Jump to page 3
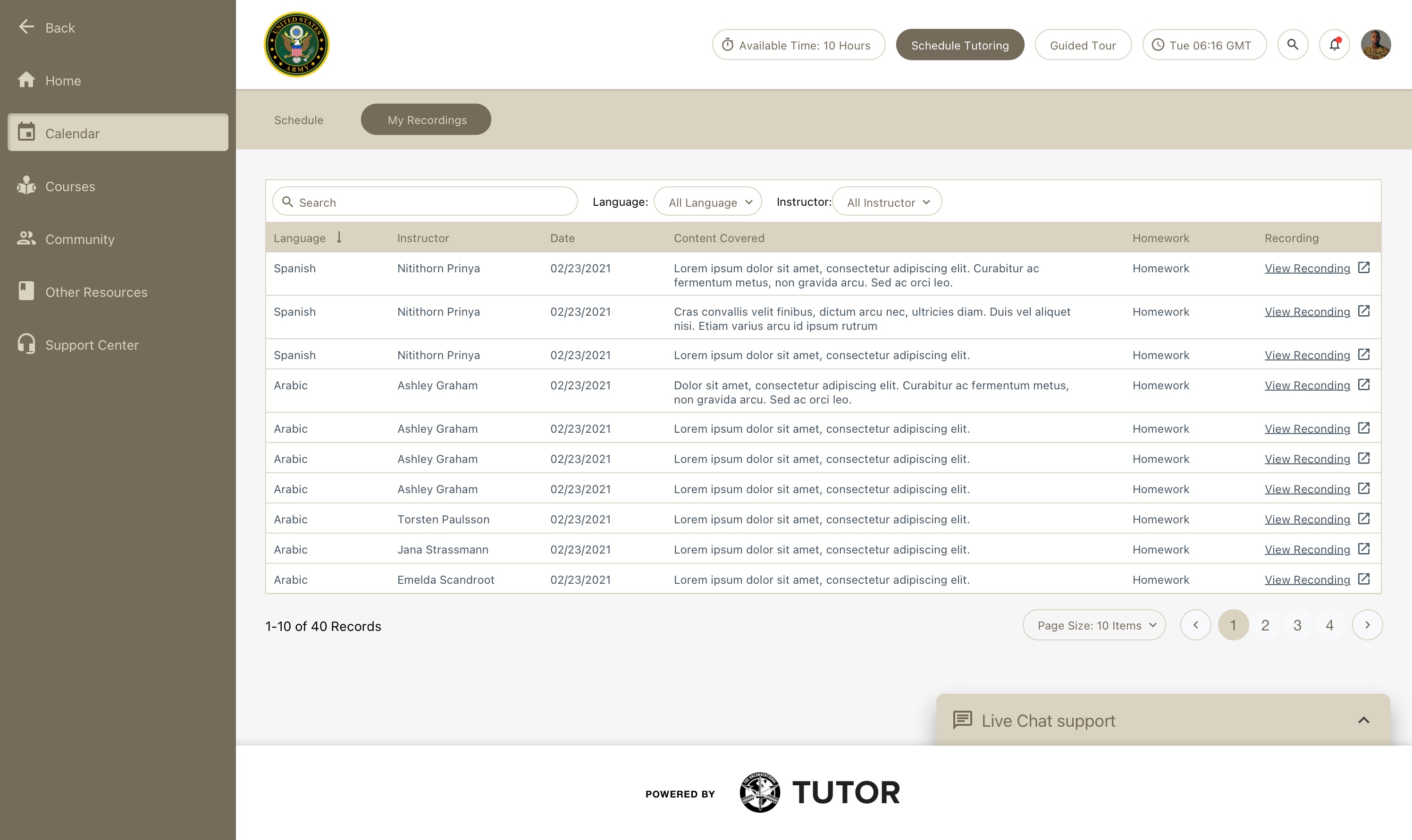 1297,625
